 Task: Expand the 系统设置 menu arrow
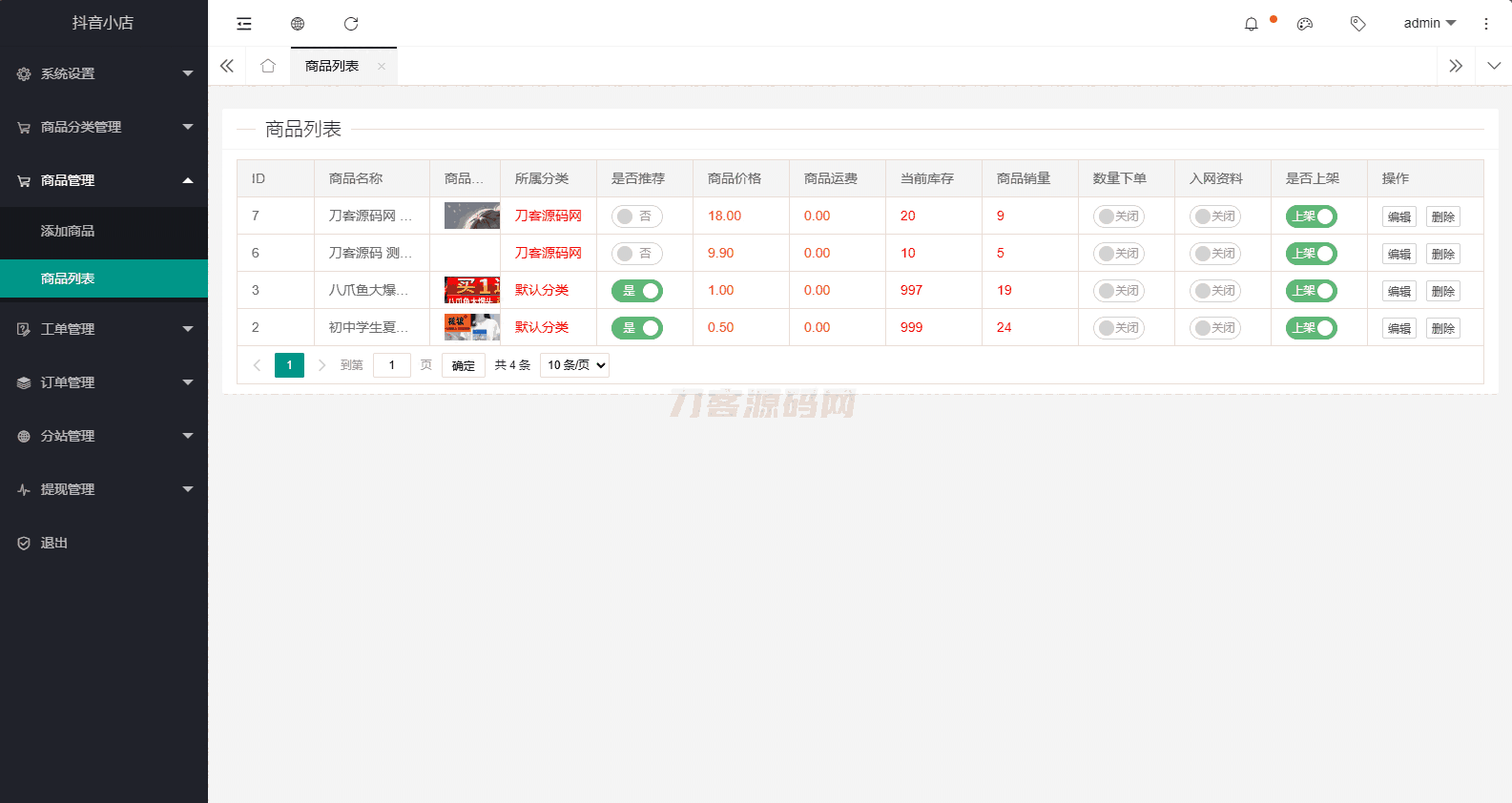188,73
